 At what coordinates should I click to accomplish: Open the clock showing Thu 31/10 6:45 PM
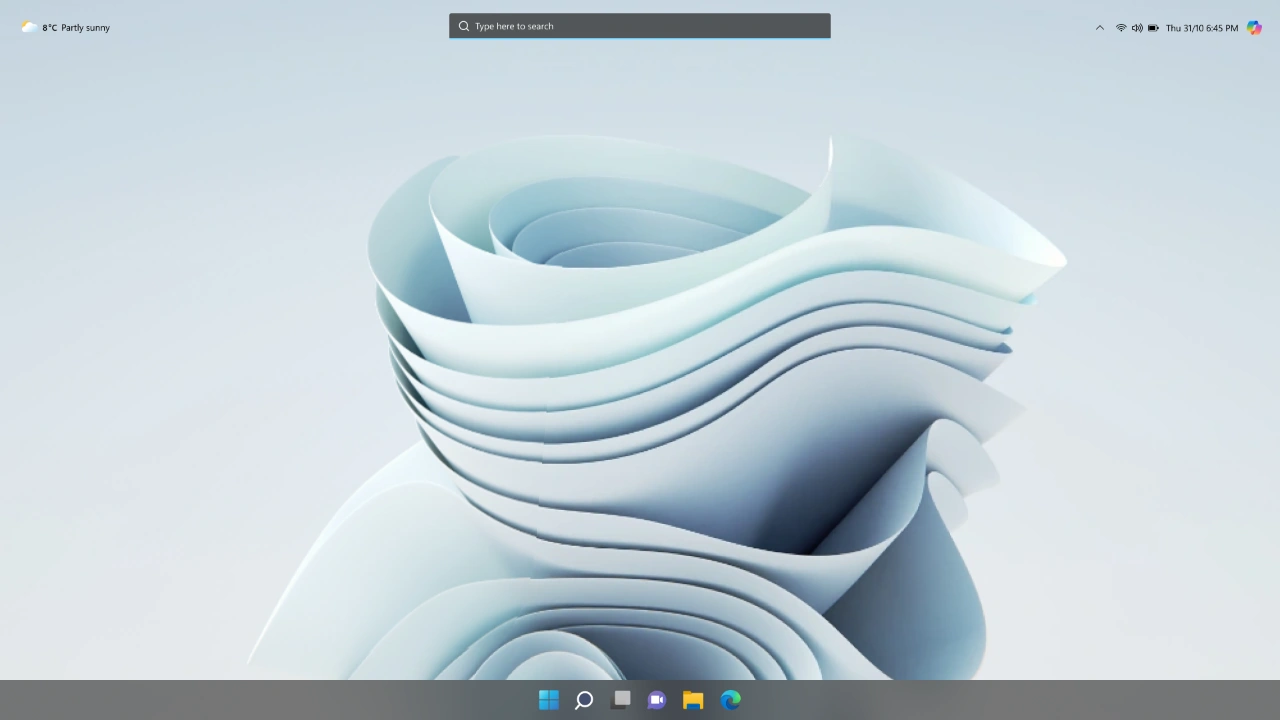1202,28
